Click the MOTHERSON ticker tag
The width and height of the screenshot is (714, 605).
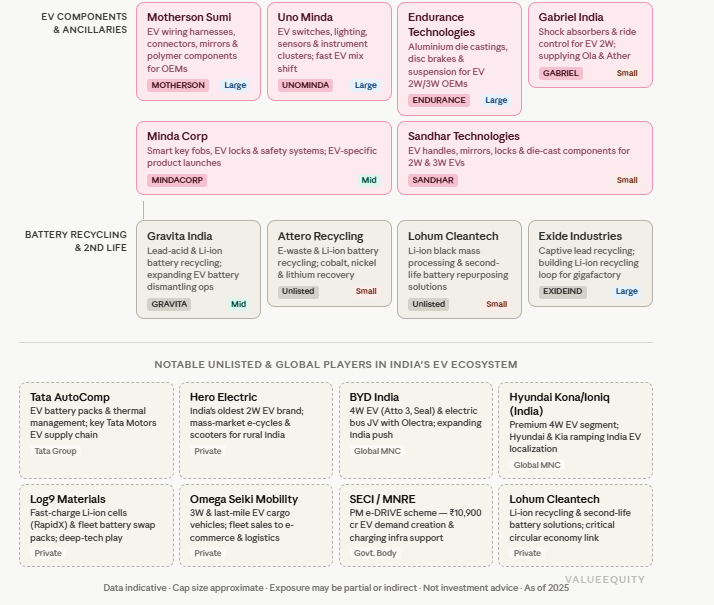178,85
